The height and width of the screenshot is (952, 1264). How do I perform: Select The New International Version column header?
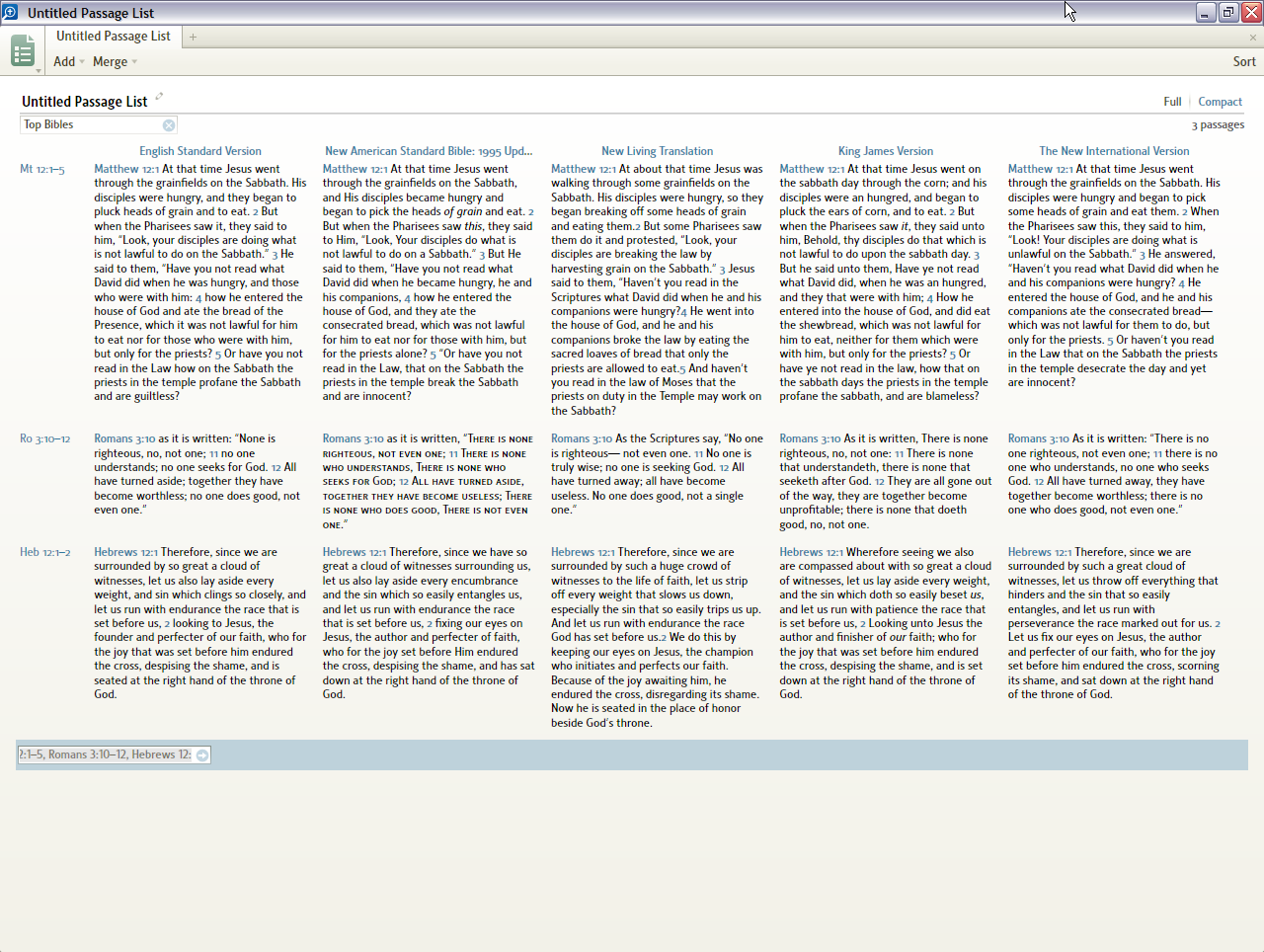1114,151
